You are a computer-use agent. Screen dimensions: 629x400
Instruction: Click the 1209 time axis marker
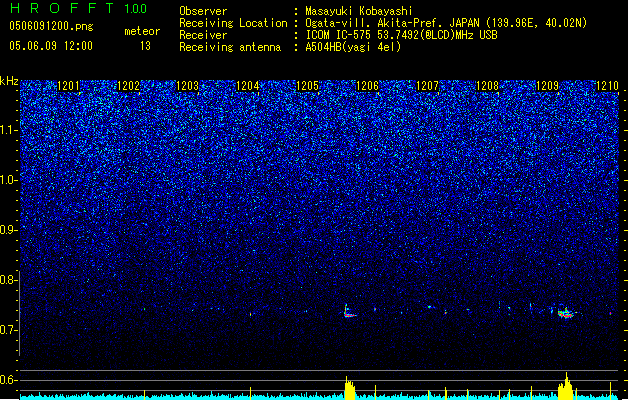547,86
